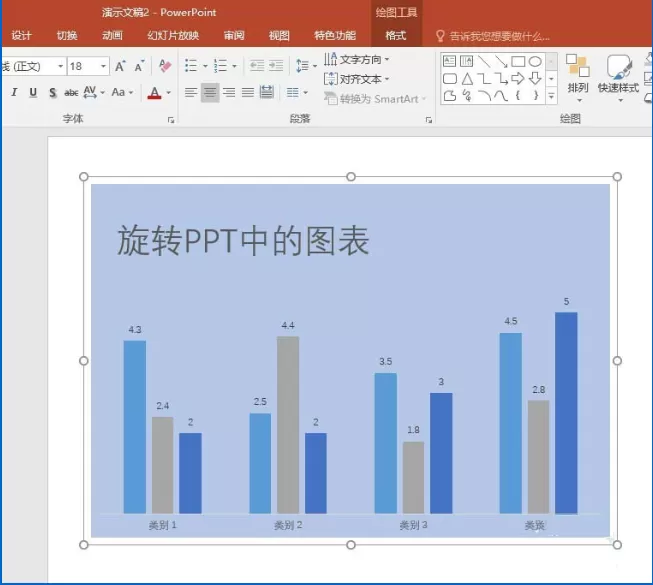This screenshot has width=653, height=585.
Task: Toggle strikethrough formatting
Action: click(71, 92)
